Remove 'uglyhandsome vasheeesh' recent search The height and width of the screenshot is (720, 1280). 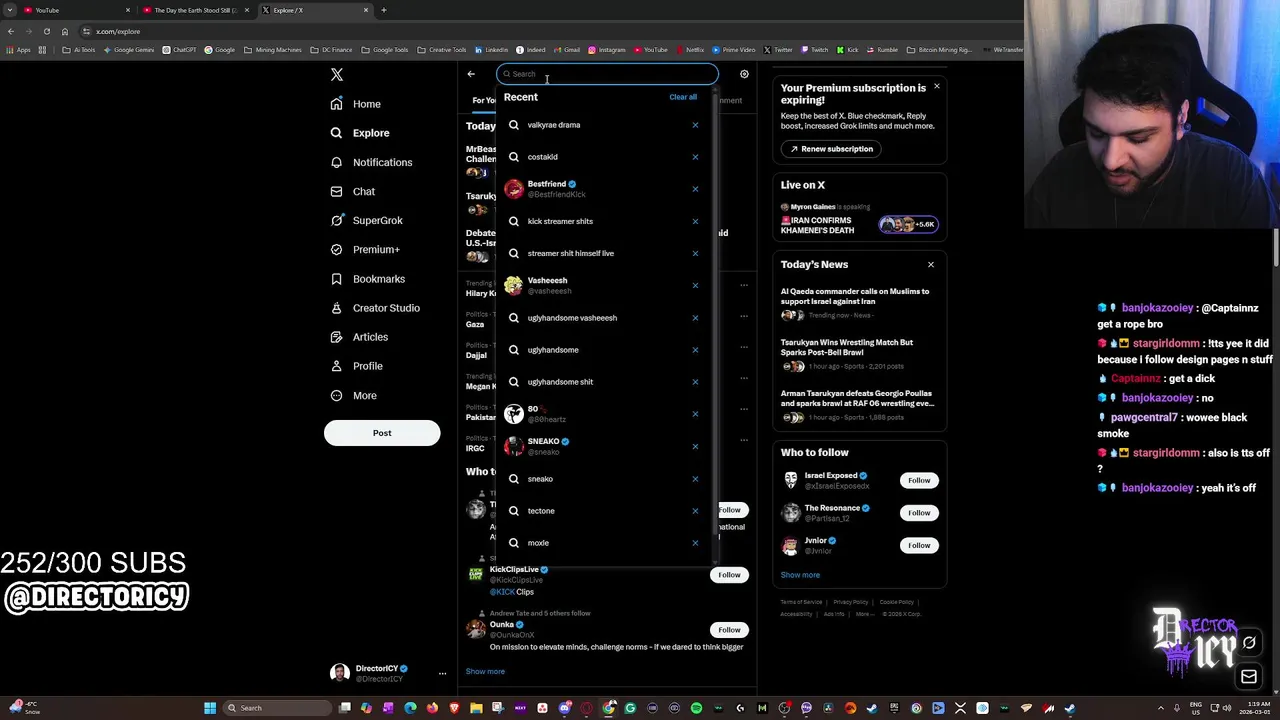[x=695, y=318]
